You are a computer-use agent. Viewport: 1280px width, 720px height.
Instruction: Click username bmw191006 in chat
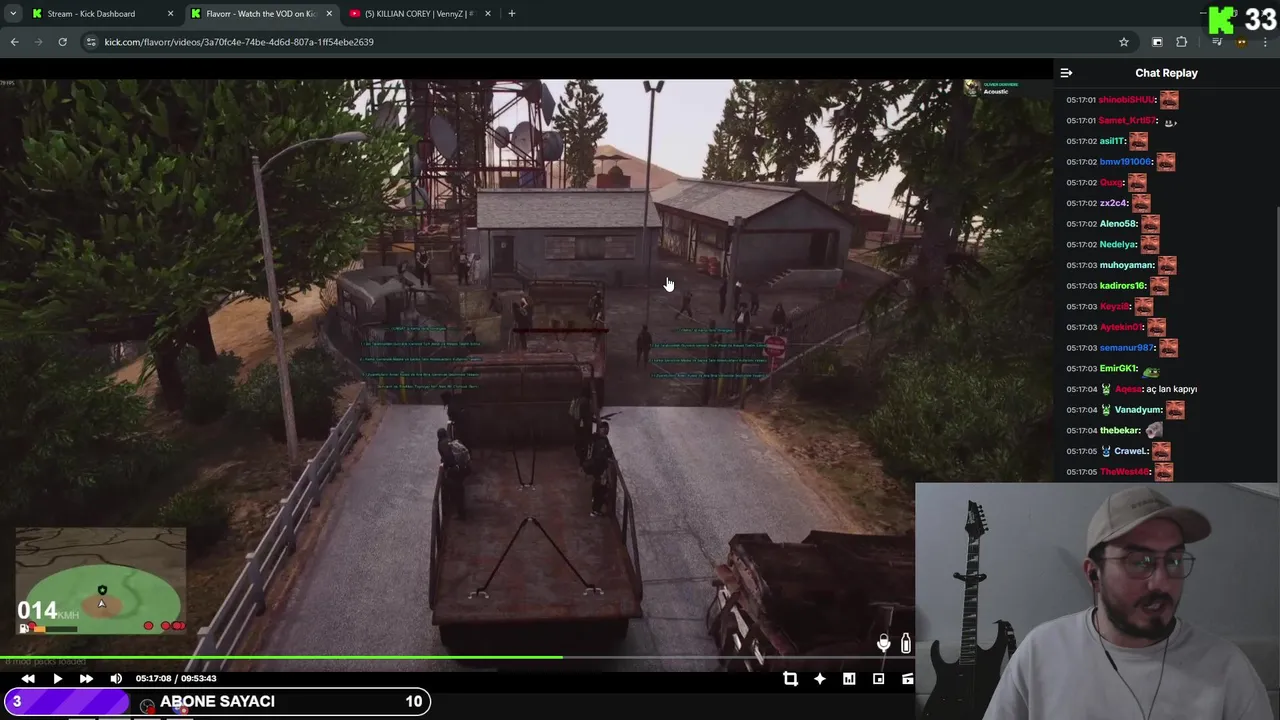(x=1125, y=162)
